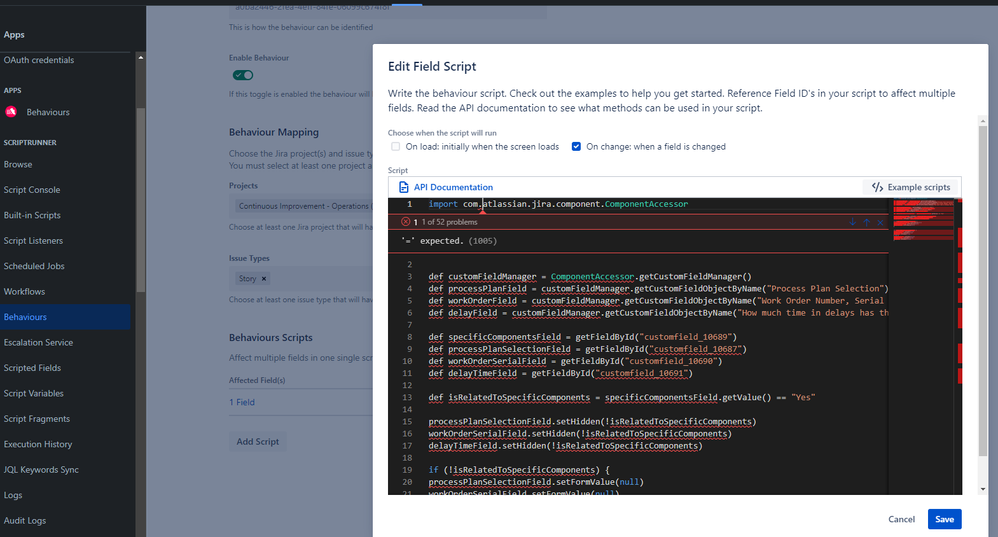Open OAuth credentials in sidebar
The width and height of the screenshot is (998, 537).
(39, 60)
